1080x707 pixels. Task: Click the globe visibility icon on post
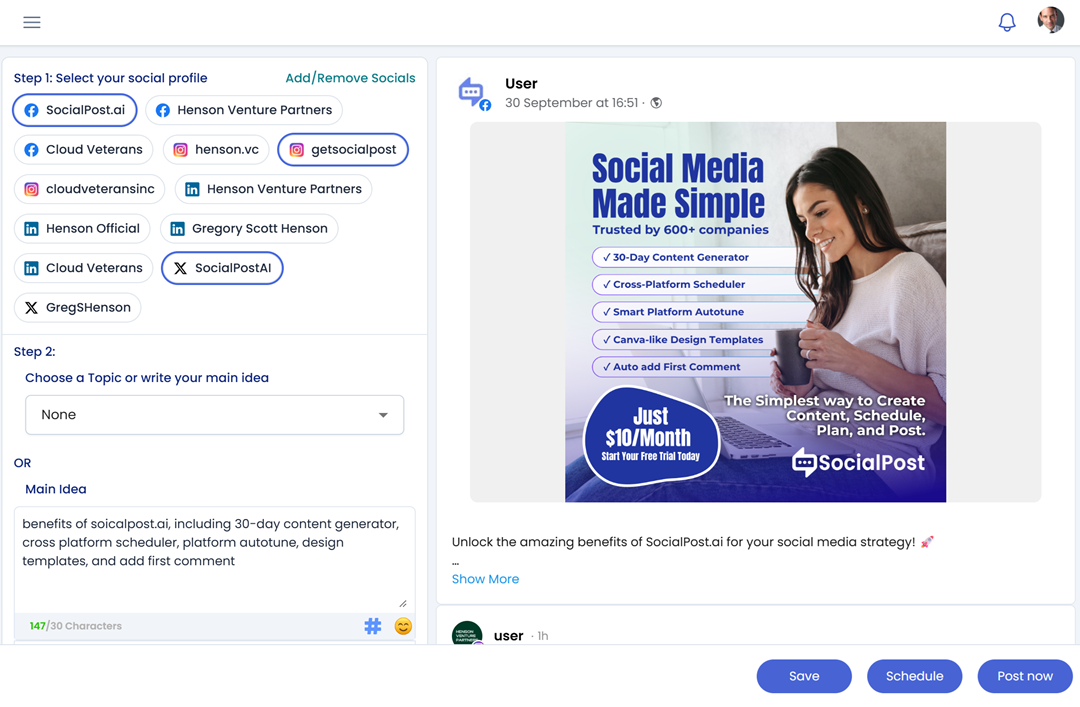coord(656,103)
